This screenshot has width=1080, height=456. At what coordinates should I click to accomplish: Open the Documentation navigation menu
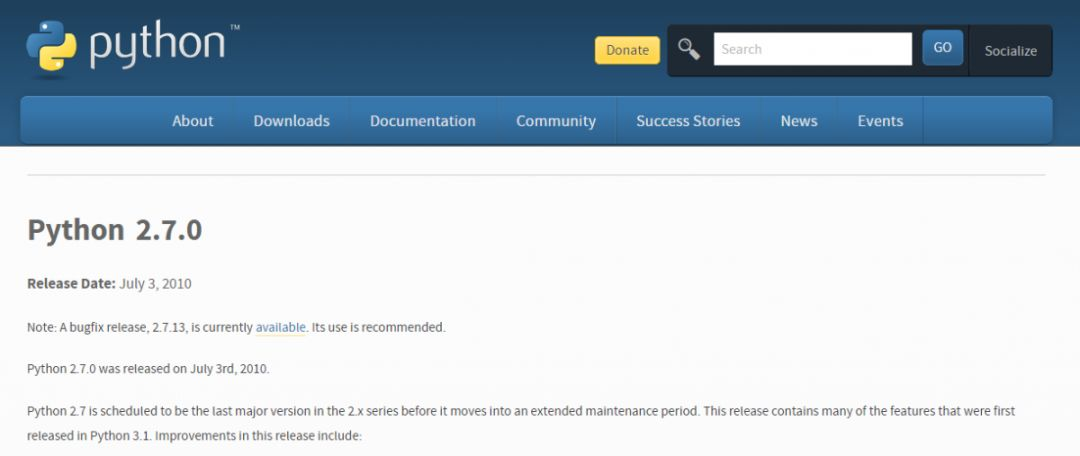[422, 121]
